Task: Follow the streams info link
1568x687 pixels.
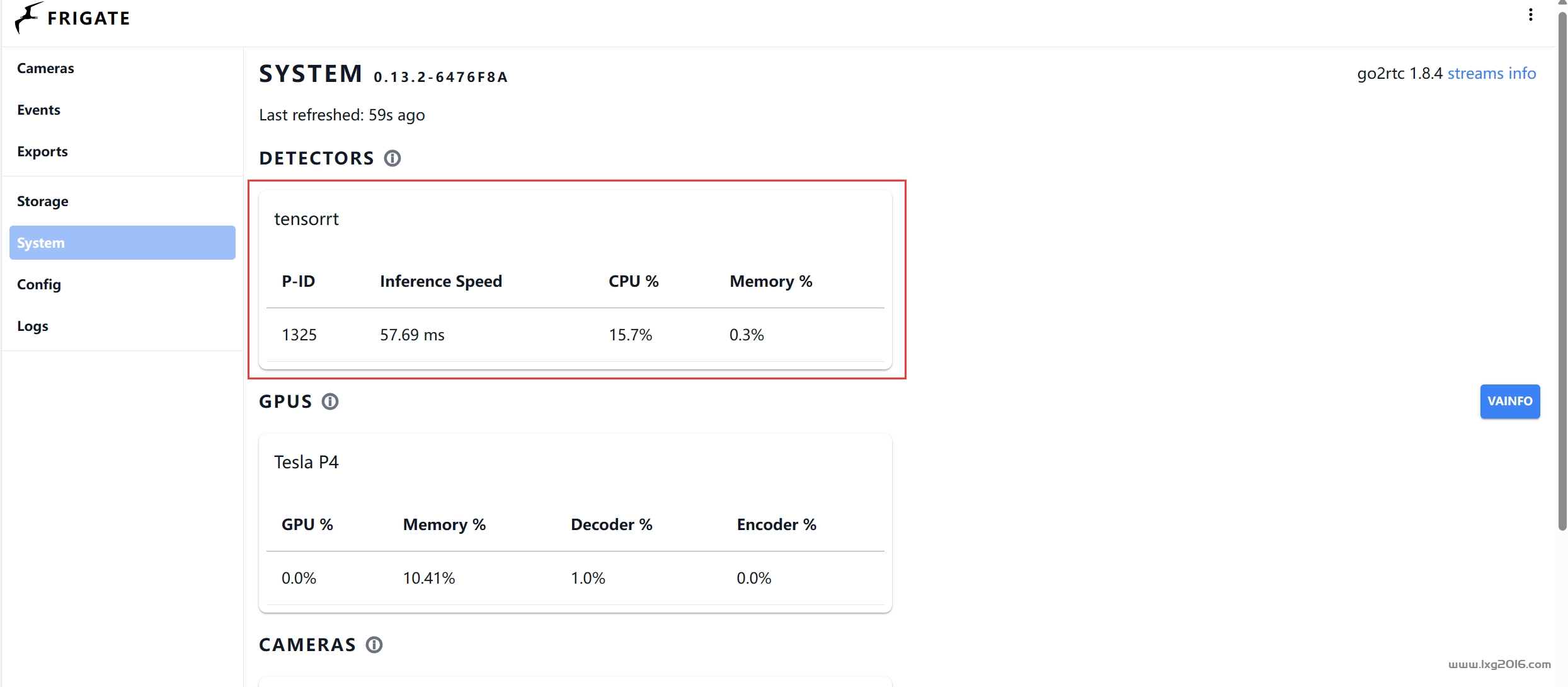Action: [1491, 73]
